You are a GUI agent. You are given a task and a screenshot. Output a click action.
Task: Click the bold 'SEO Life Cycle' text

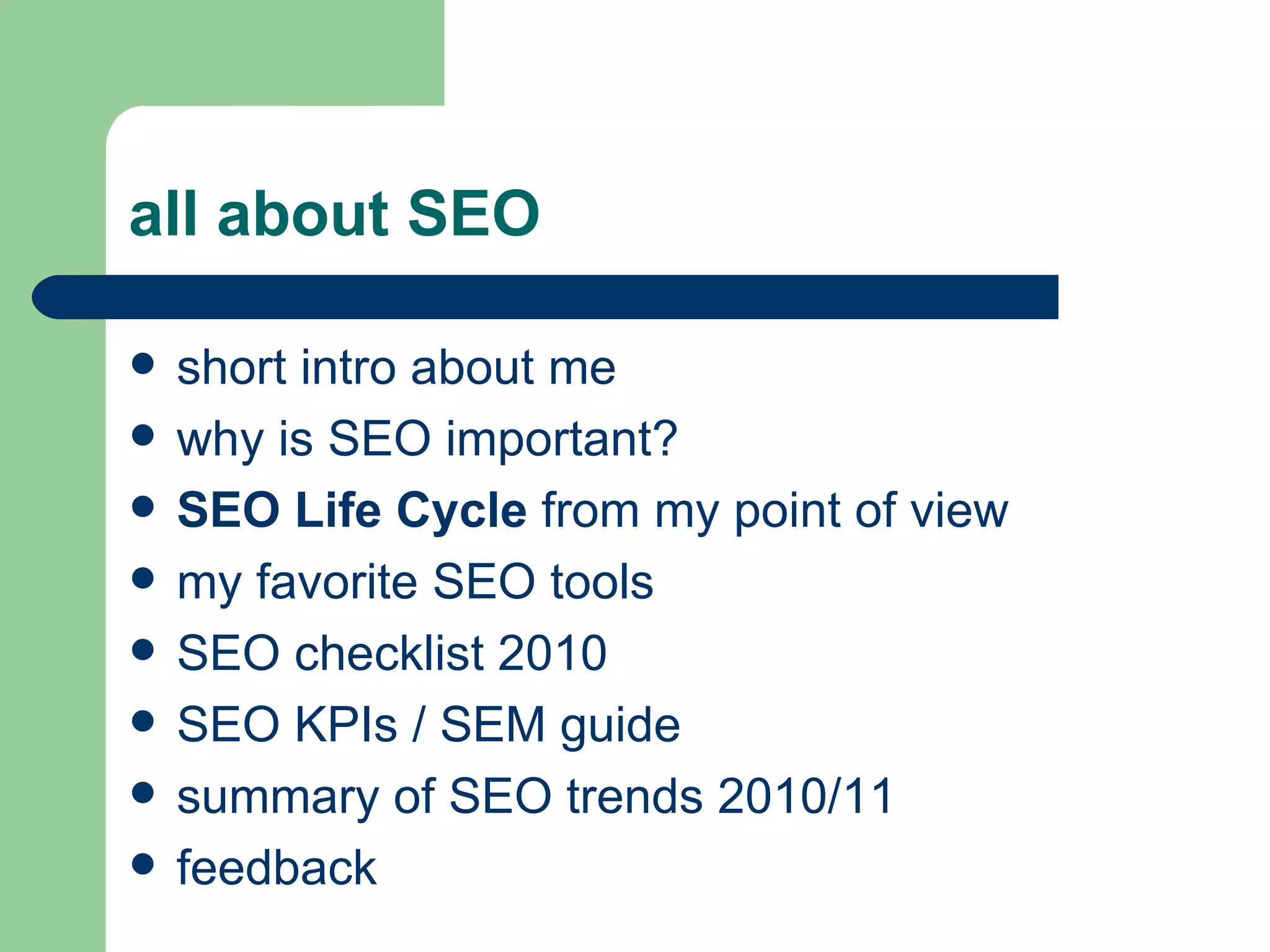point(352,511)
